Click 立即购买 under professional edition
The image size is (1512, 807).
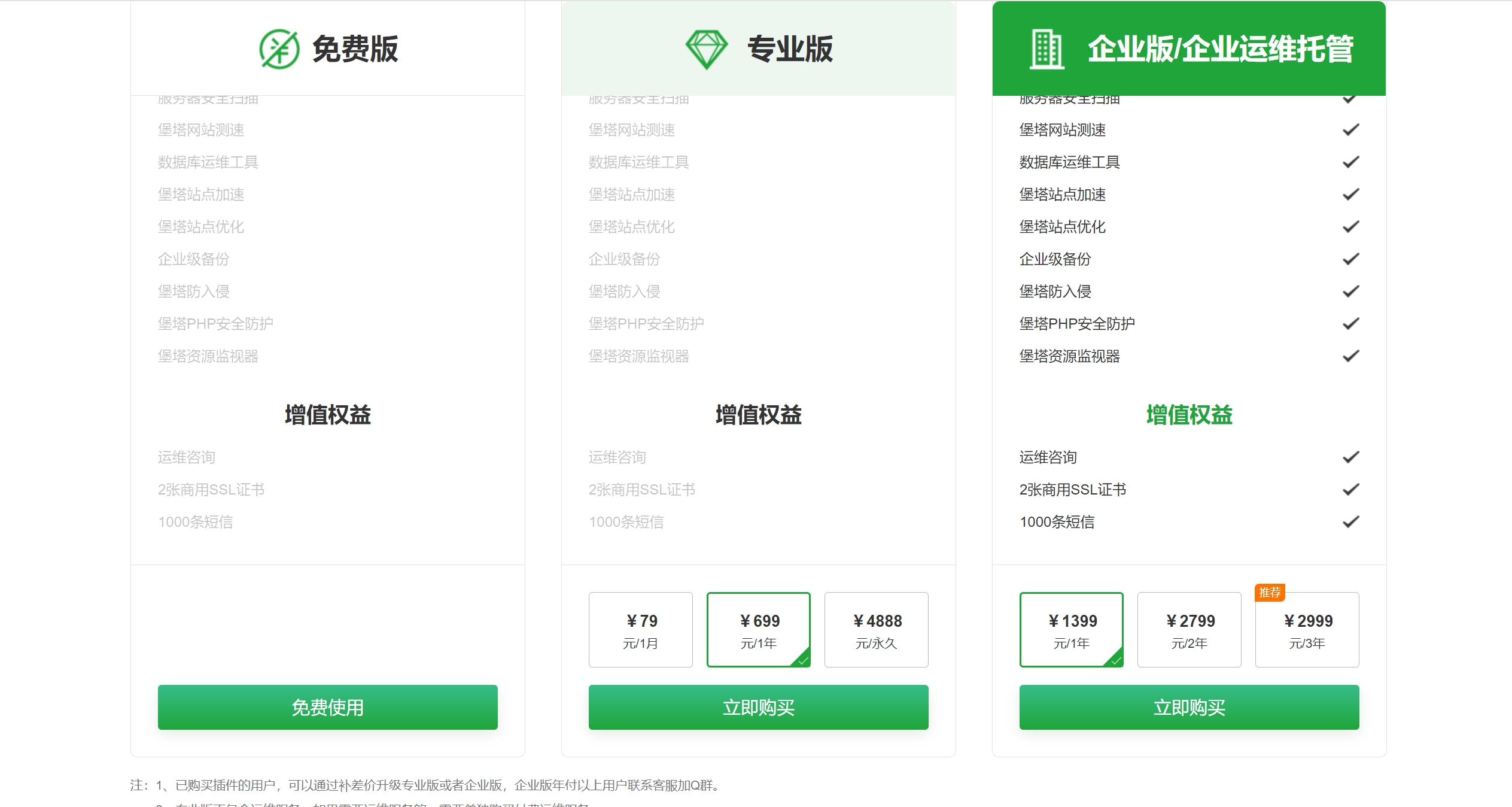coord(758,708)
